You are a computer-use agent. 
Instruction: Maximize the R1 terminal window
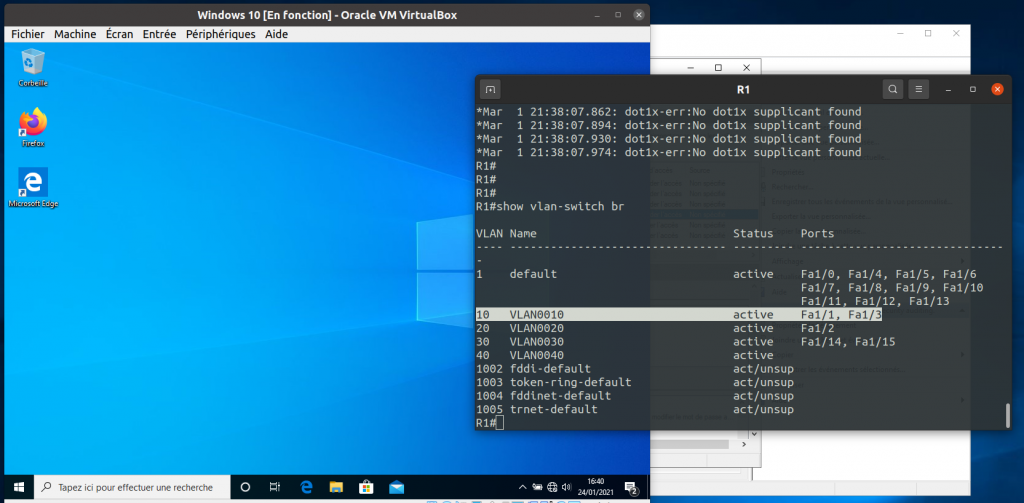(x=972, y=89)
